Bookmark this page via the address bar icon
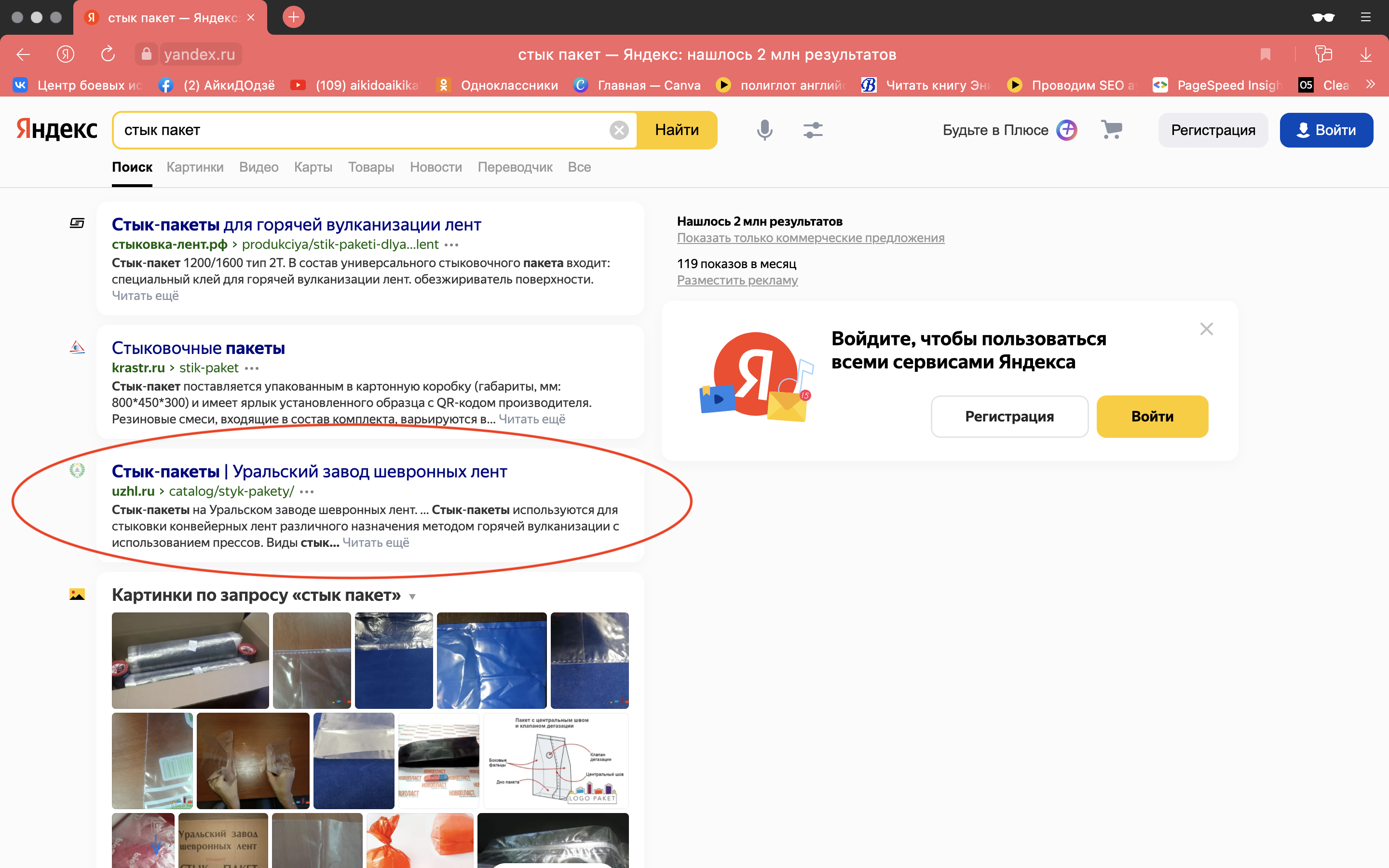Viewport: 1389px width, 868px height. point(1265,54)
